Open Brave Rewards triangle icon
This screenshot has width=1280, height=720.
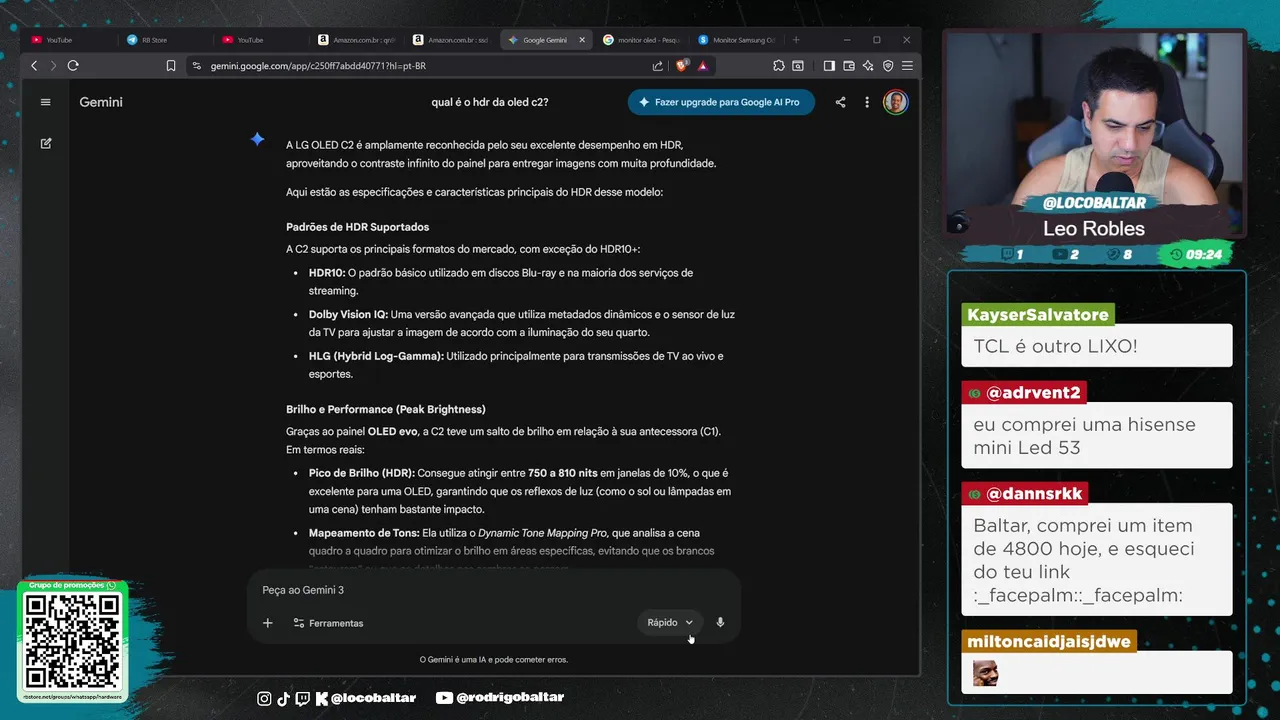pos(703,66)
